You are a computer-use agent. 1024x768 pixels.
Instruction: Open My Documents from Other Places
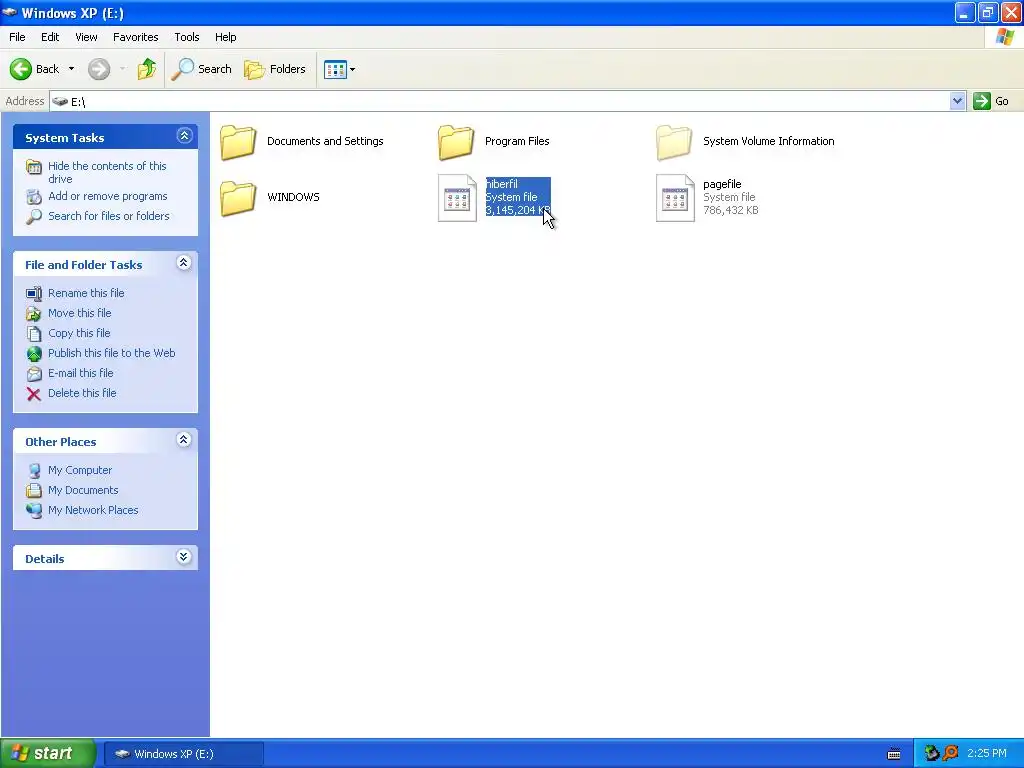pyautogui.click(x=83, y=490)
